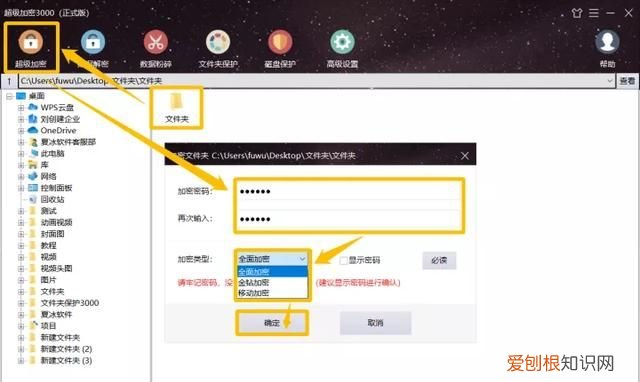Viewport: 640px width, 382px height.
Task: Select 文件夹 folder in the tree
Action: pos(52,291)
